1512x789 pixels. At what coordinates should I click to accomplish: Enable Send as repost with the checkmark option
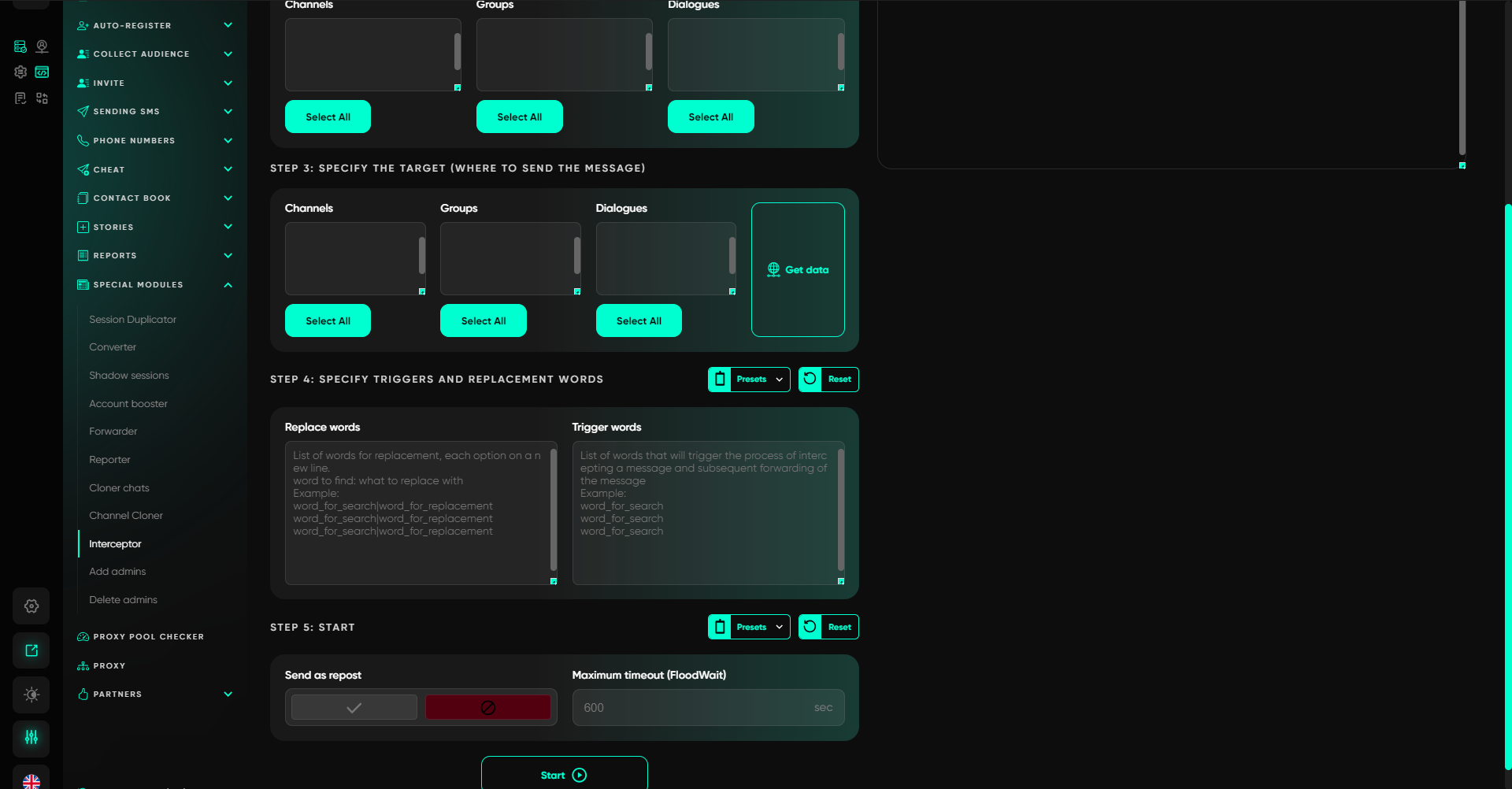[x=354, y=708]
